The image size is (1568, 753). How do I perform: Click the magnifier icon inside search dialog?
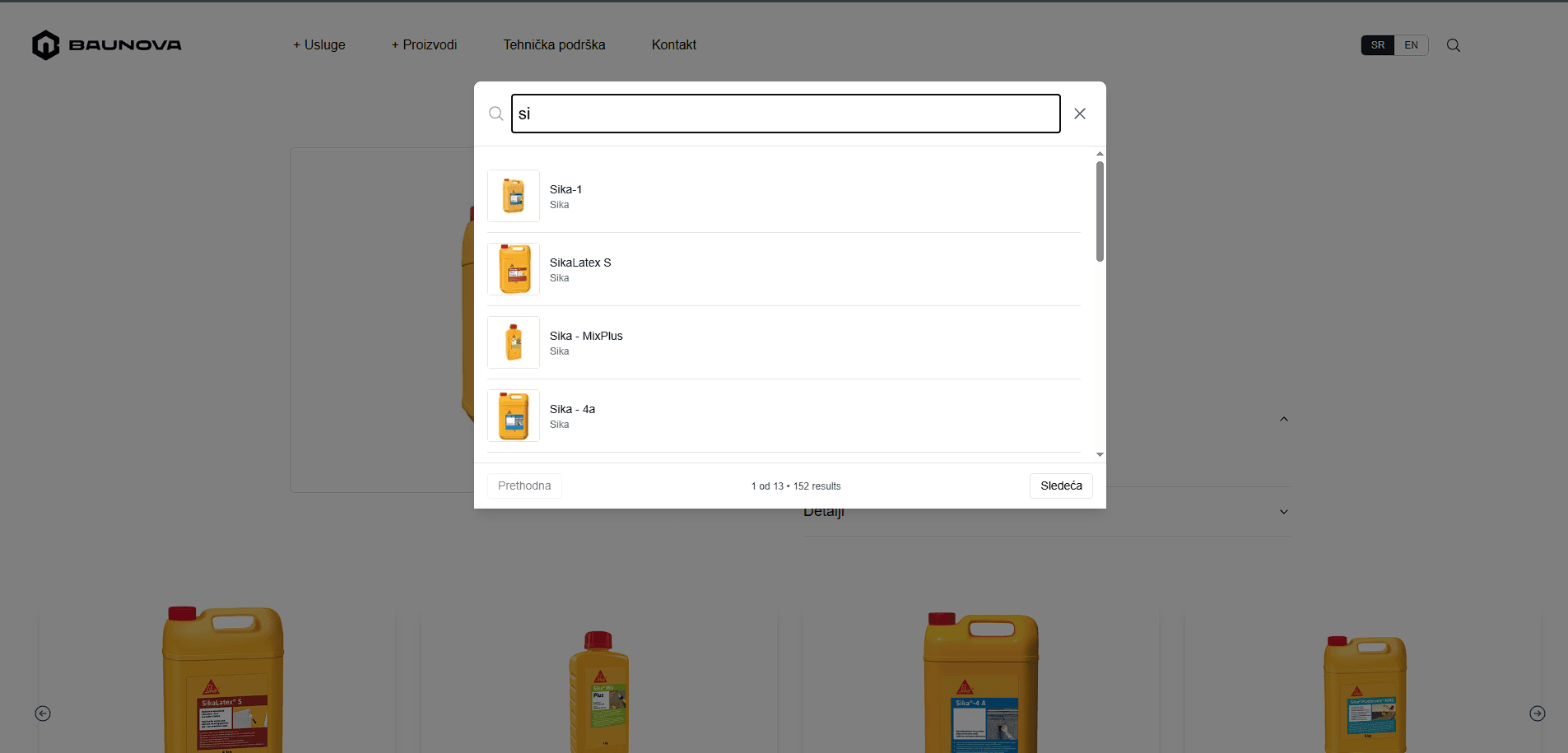point(496,114)
